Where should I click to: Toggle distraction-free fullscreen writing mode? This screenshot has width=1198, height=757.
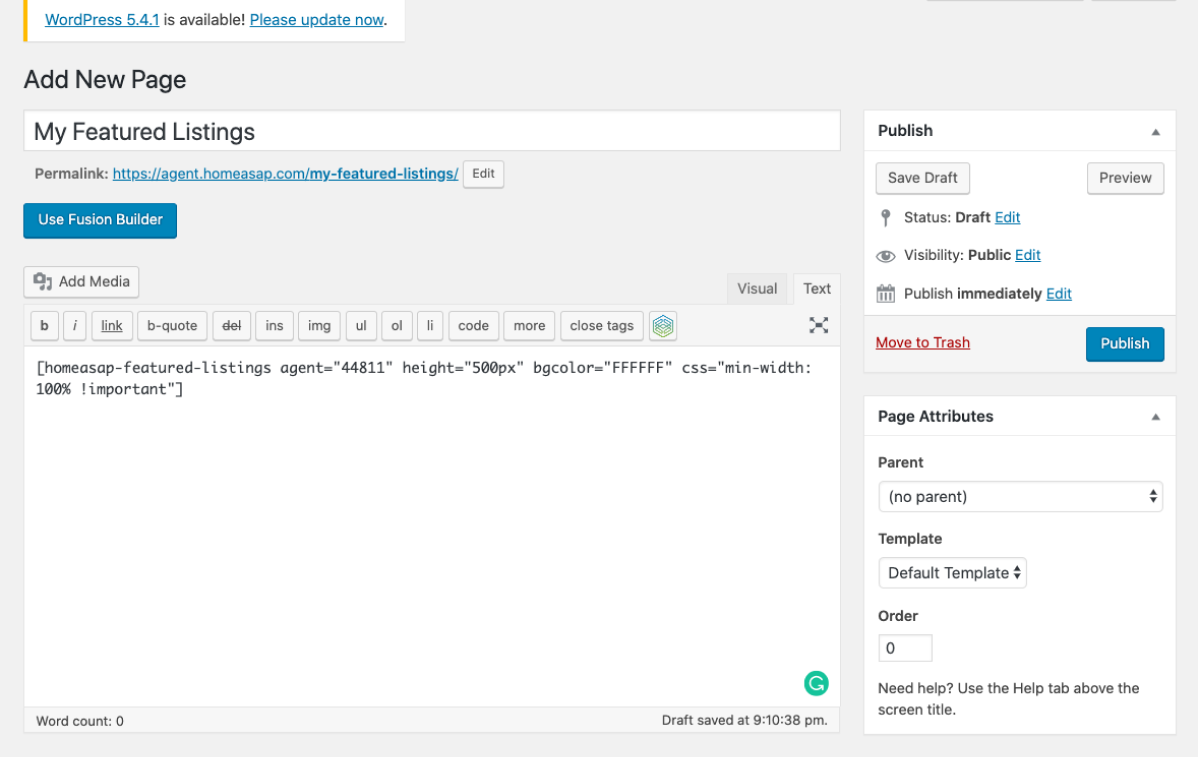click(x=818, y=325)
